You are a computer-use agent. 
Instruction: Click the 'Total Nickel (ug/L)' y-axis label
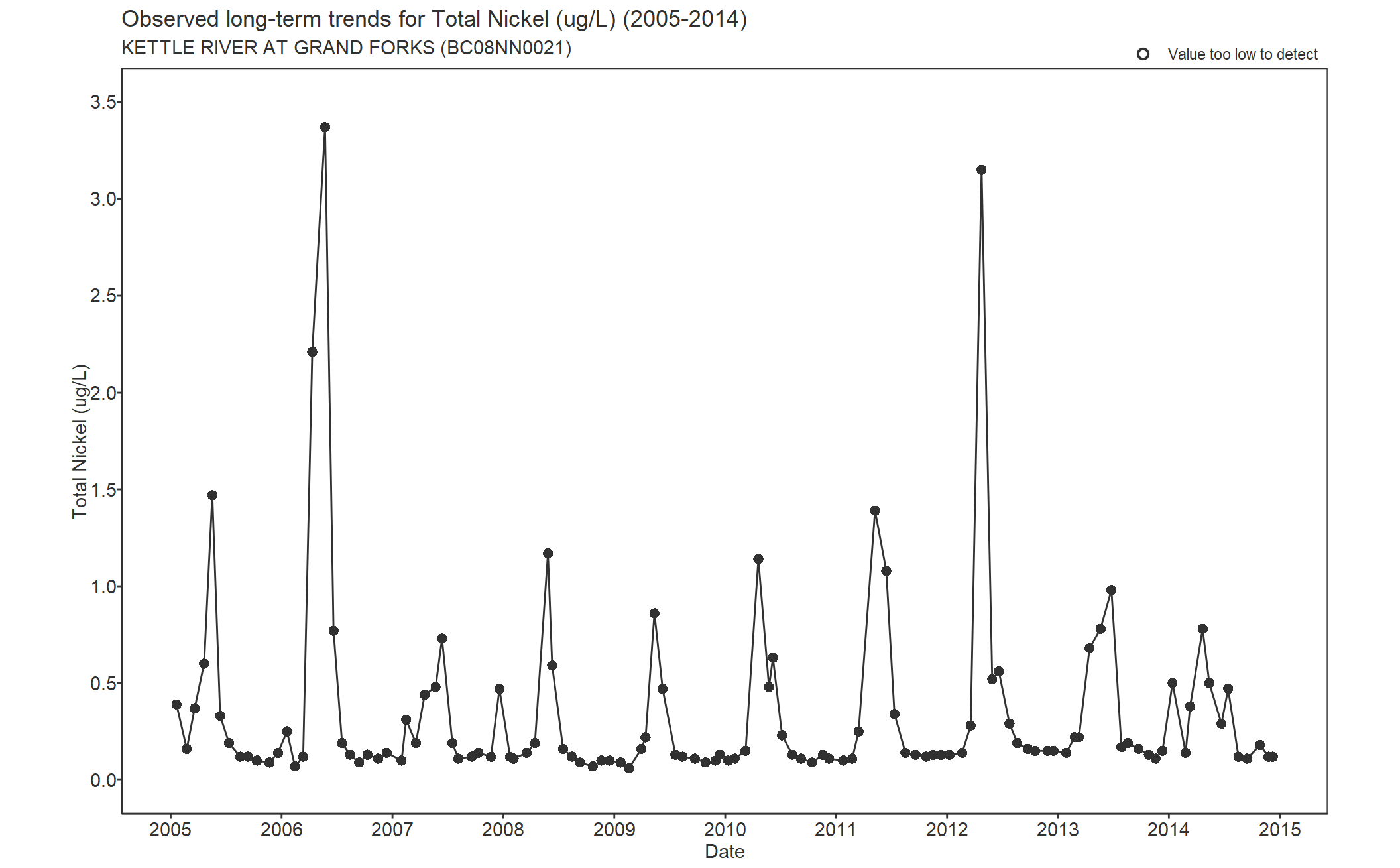(80, 441)
